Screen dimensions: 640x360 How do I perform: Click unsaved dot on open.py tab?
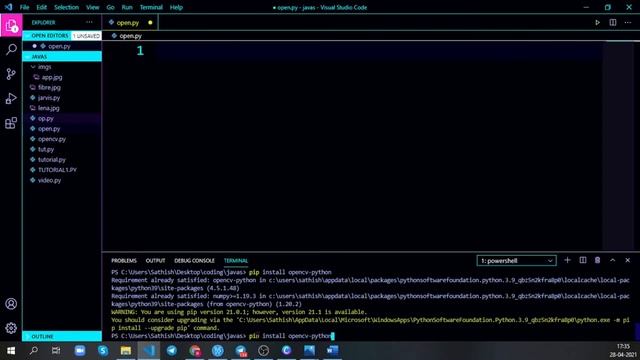coord(150,22)
